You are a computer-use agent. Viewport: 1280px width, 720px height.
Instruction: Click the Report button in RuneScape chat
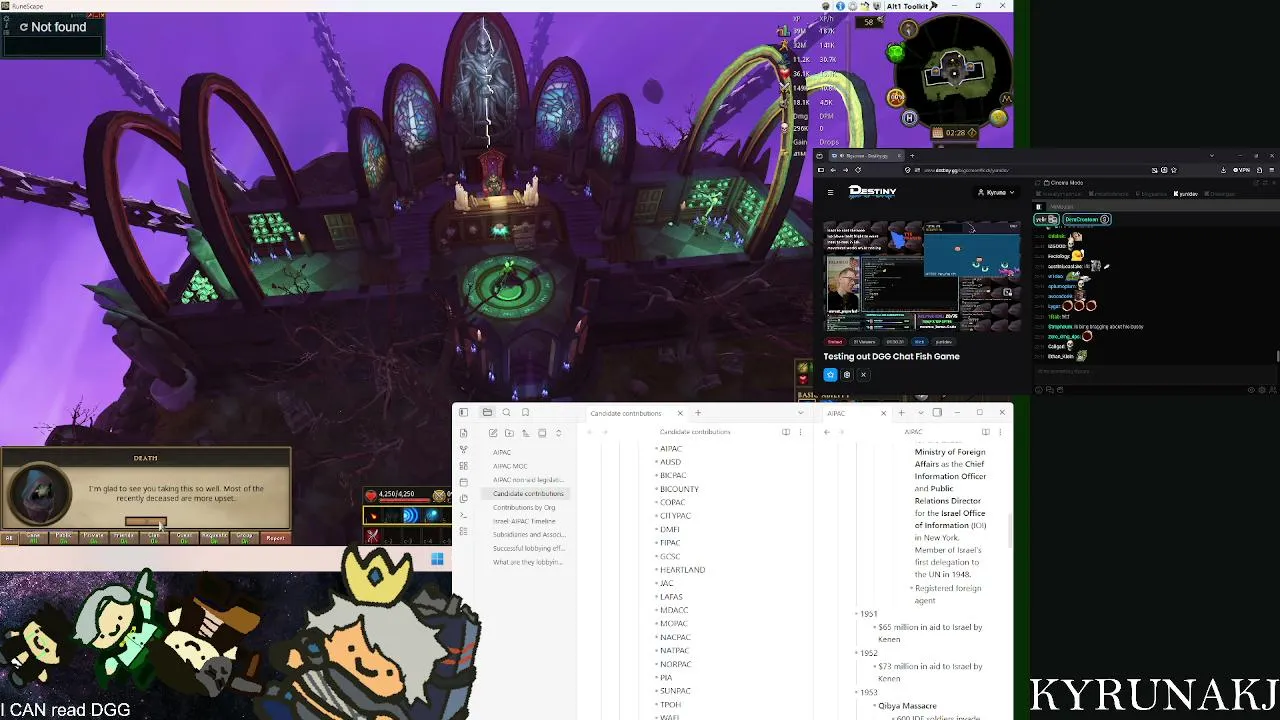[275, 538]
